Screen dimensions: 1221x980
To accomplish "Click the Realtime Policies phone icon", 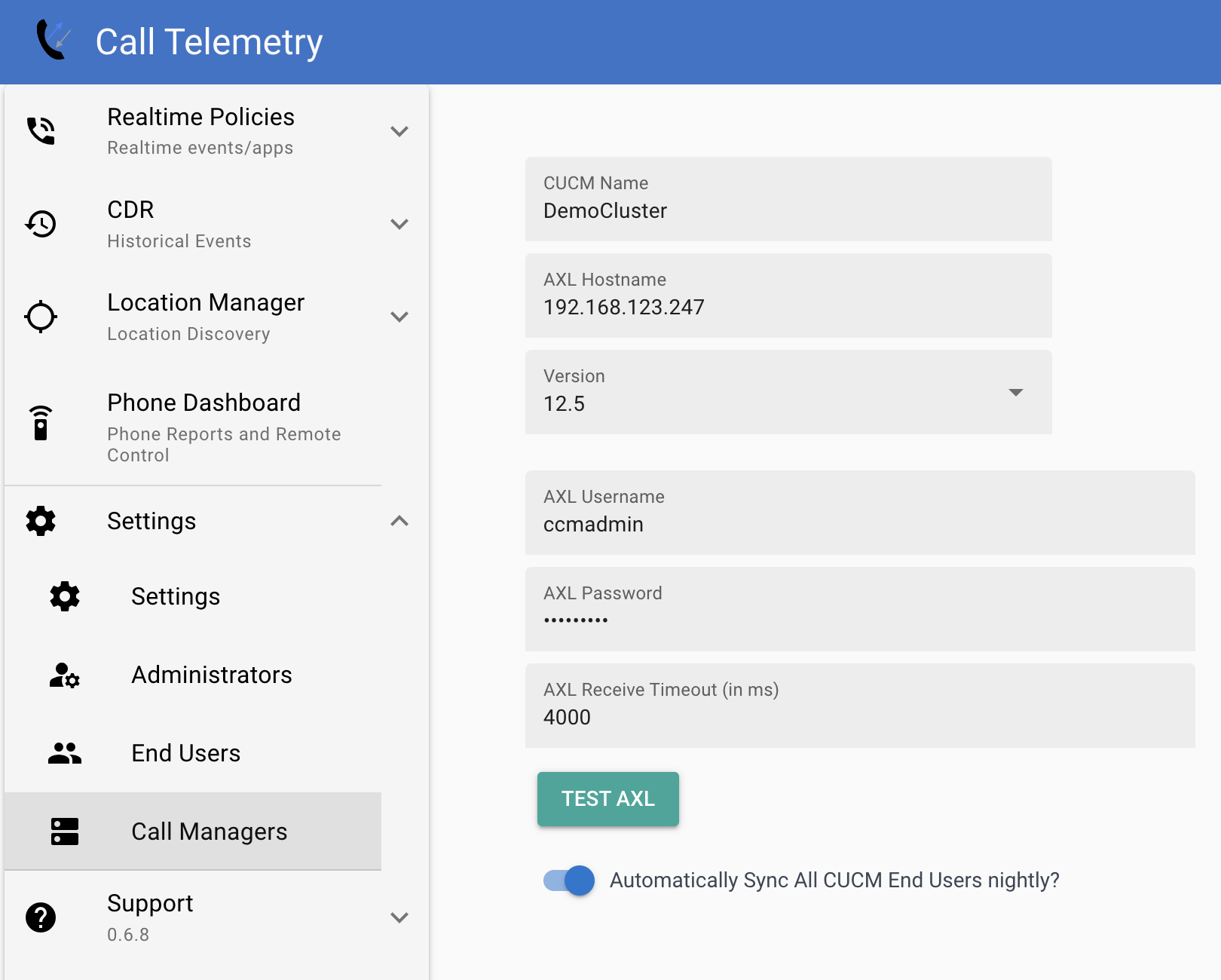I will pos(41,130).
